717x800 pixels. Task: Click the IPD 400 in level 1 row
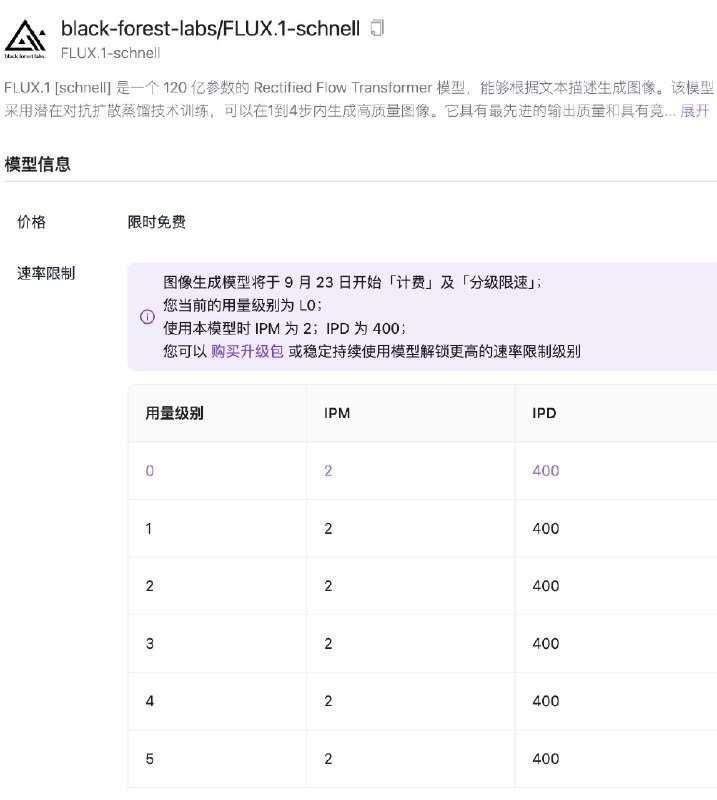pos(546,528)
